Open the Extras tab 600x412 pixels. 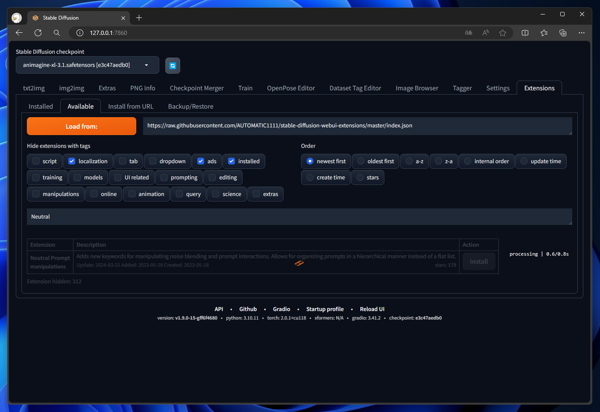tap(107, 88)
